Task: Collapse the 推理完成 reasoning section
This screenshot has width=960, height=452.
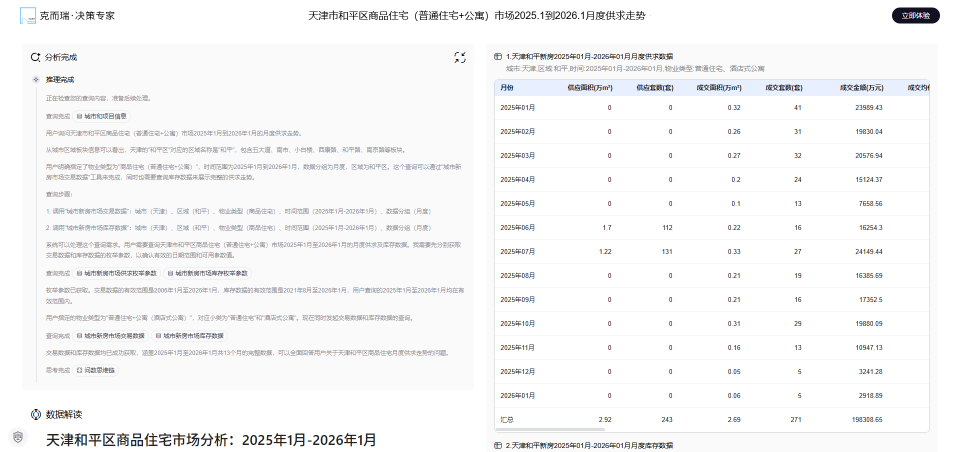Action: pyautogui.click(x=36, y=80)
